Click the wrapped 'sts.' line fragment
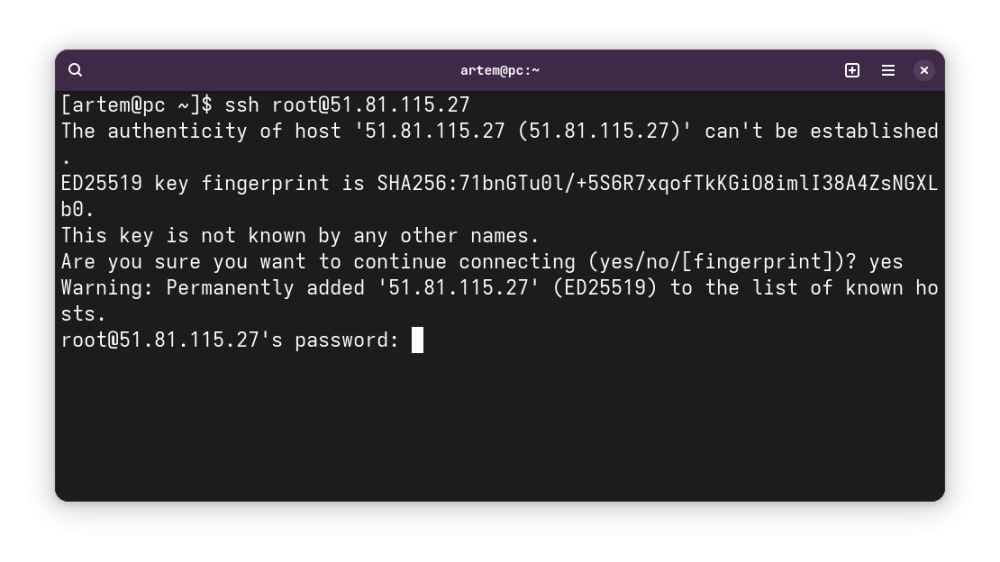Image resolution: width=1000 pixels, height=562 pixels. coord(83,314)
